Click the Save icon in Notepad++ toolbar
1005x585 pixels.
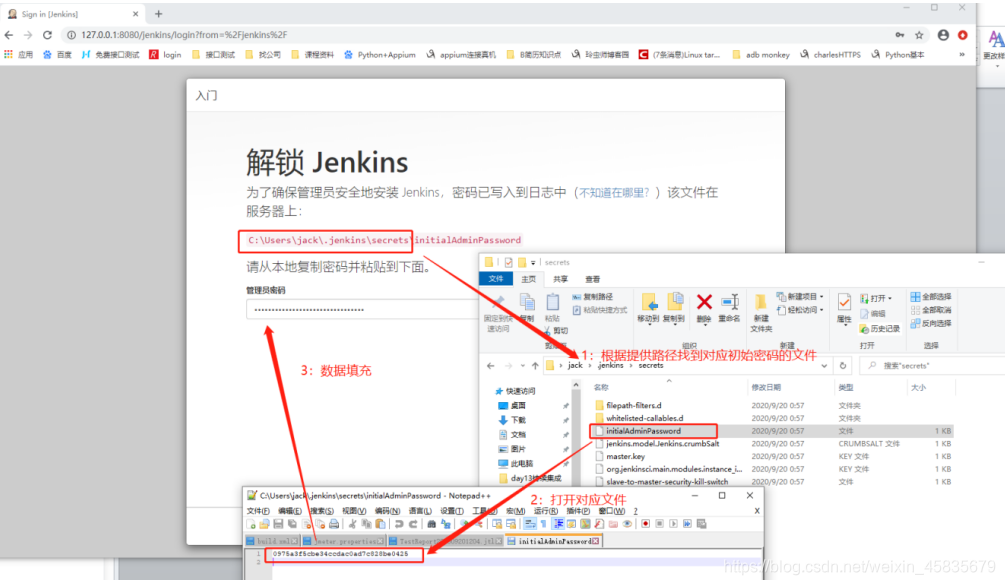[x=278, y=524]
